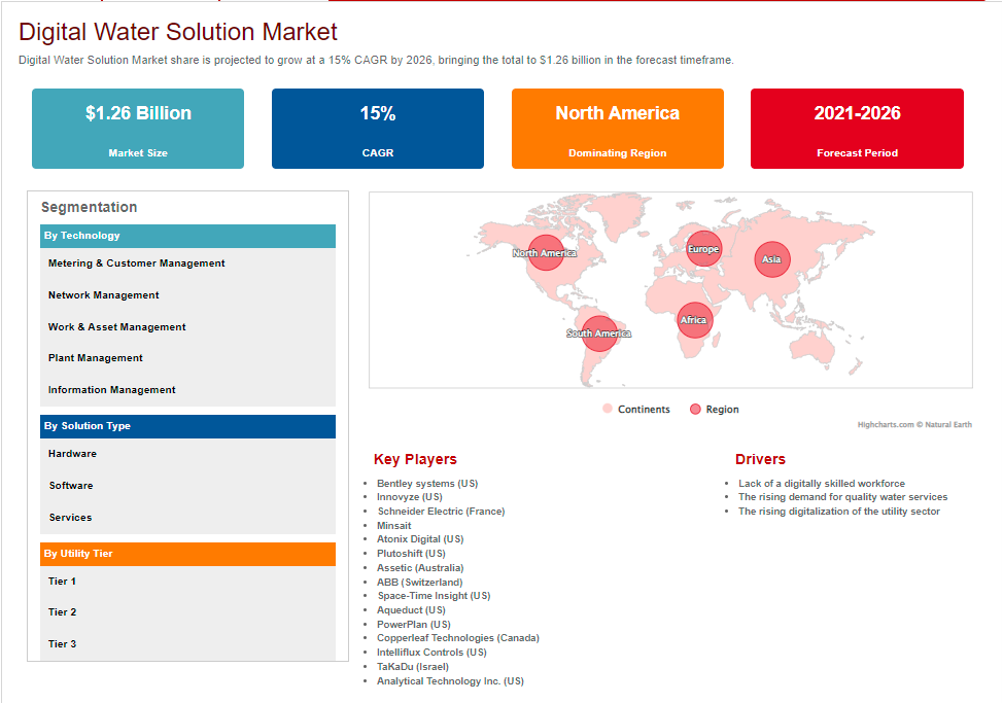Image resolution: width=1002 pixels, height=703 pixels.
Task: Click TaKaDu (Israel) entry
Action: coord(412,667)
